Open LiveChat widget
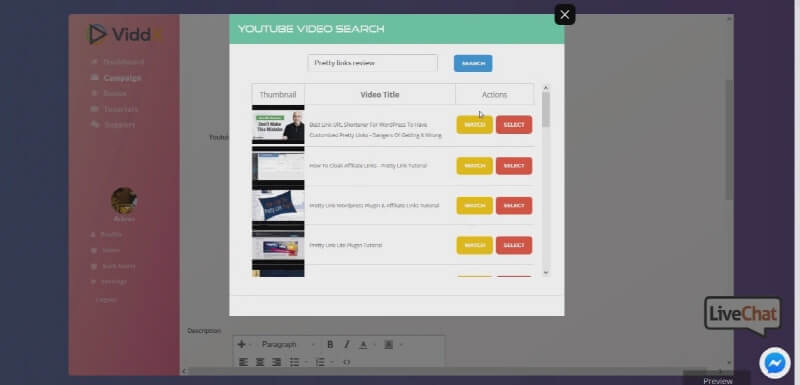800x385 pixels. (x=742, y=315)
